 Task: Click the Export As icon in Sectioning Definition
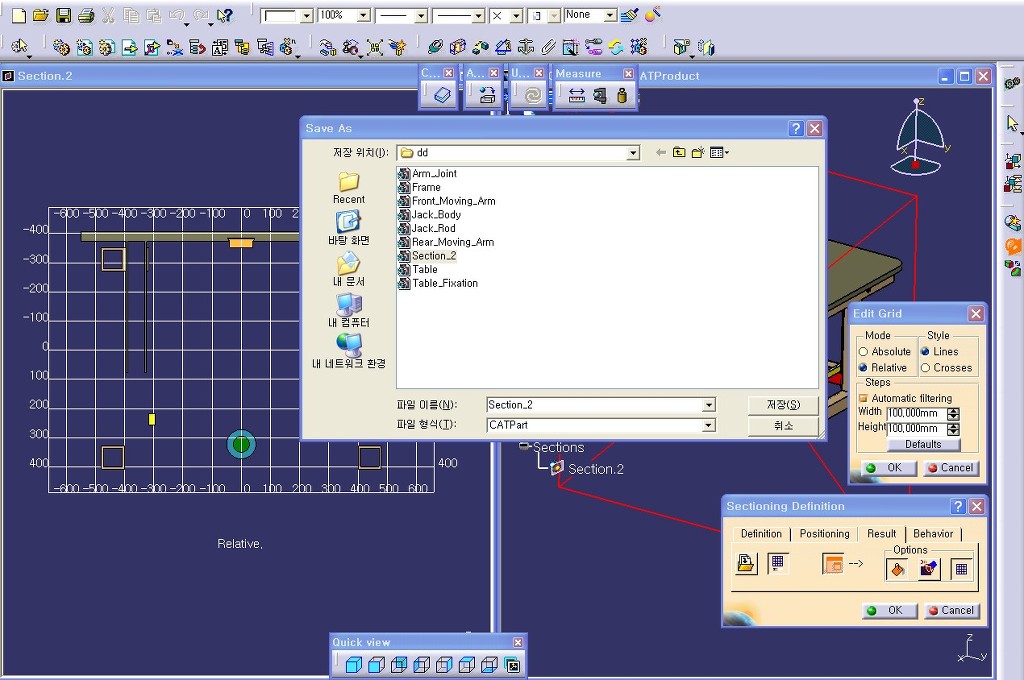[746, 565]
